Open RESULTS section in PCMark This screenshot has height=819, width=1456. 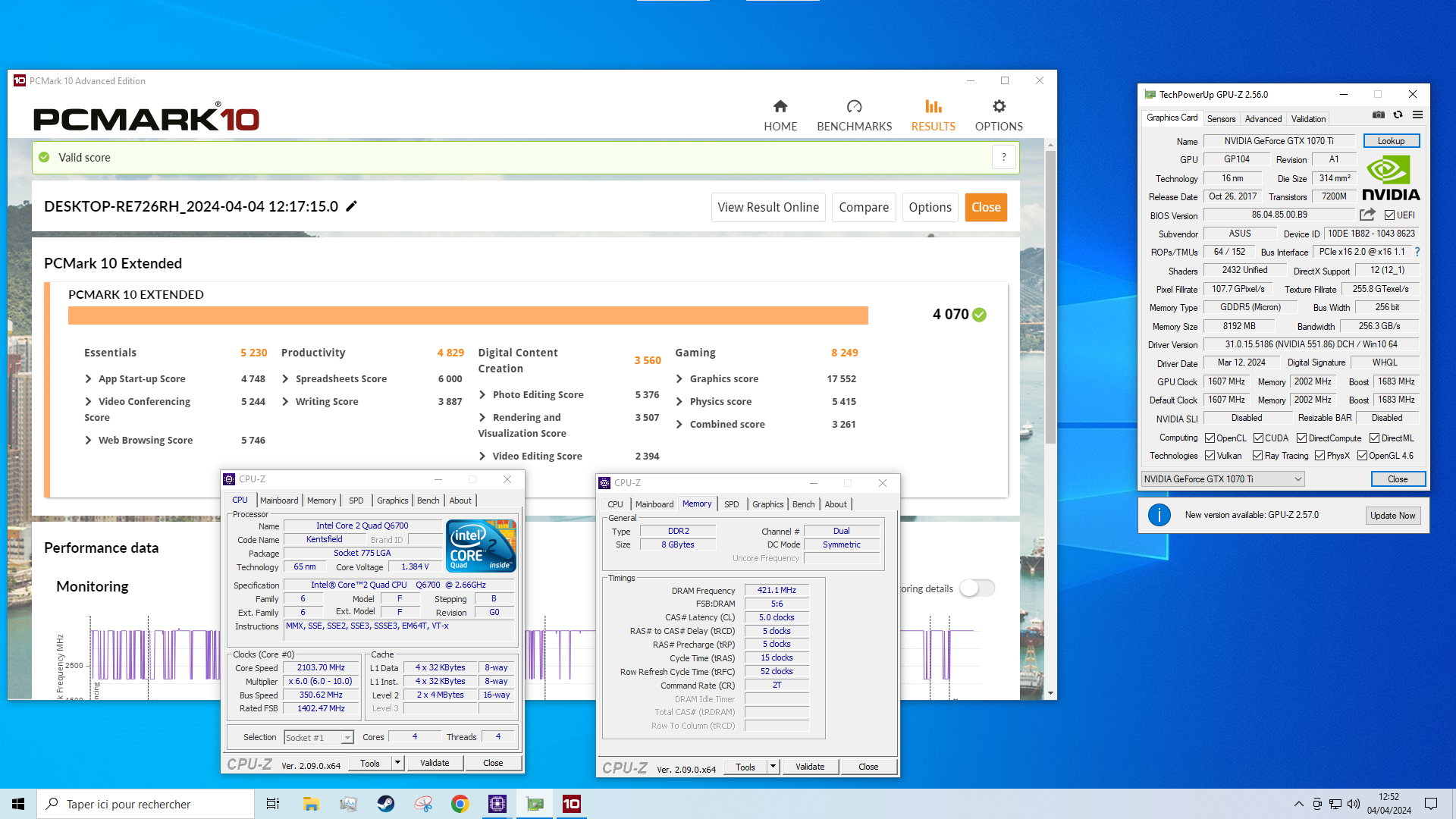(933, 115)
